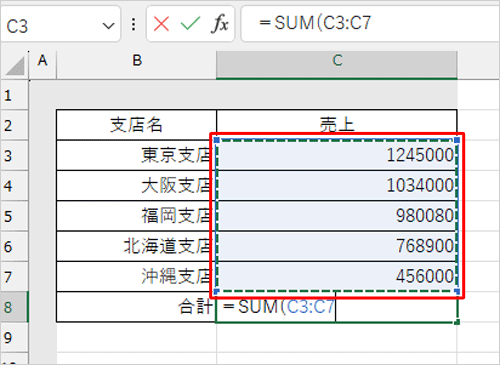Click the formula bar with =SUM(C3:C7

click(370, 24)
